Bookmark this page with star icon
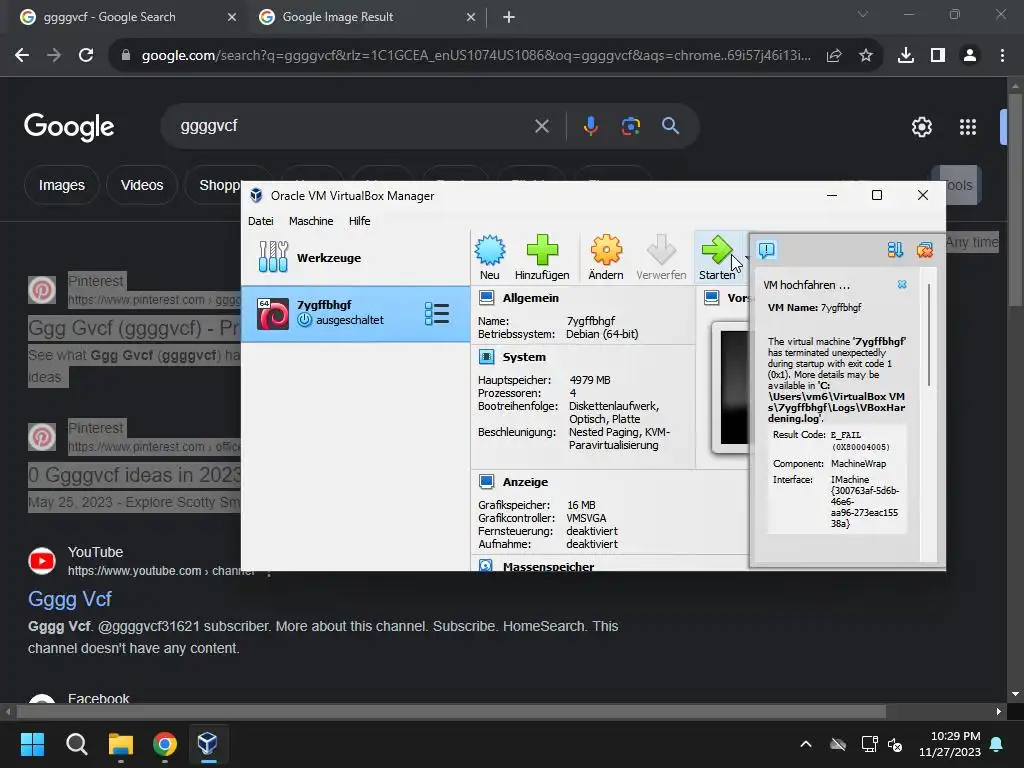This screenshot has height=768, width=1024. pos(866,56)
